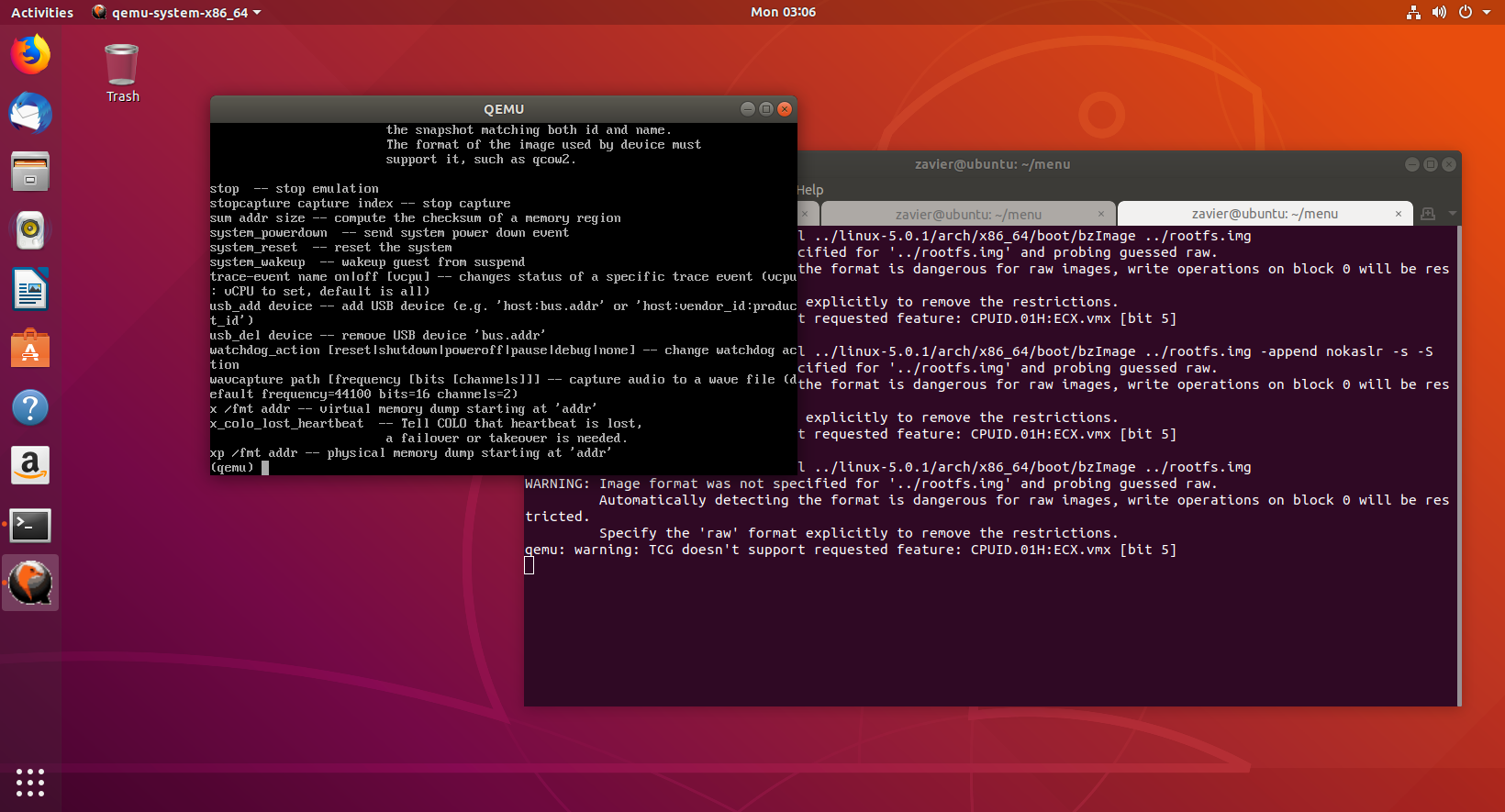Open the Amazon launcher in the dock

[x=30, y=466]
